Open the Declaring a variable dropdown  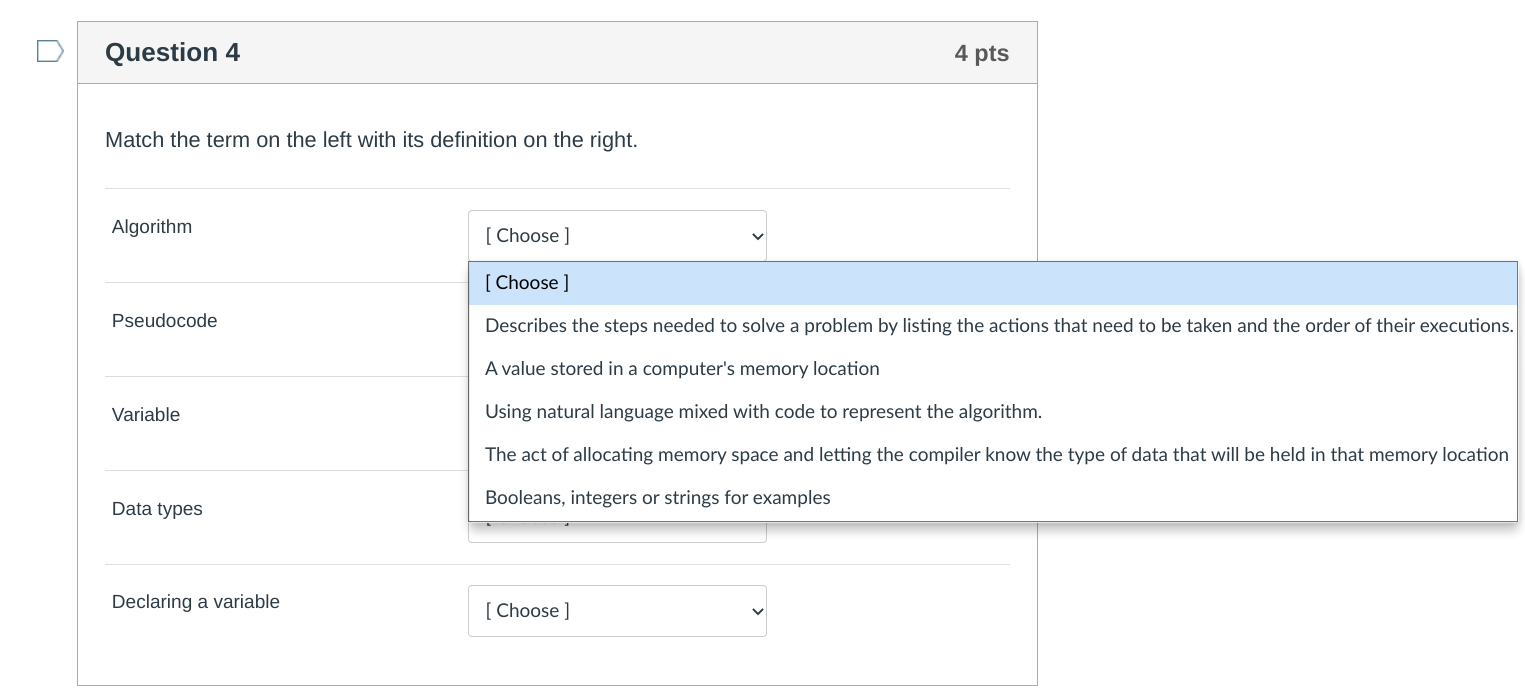point(617,611)
